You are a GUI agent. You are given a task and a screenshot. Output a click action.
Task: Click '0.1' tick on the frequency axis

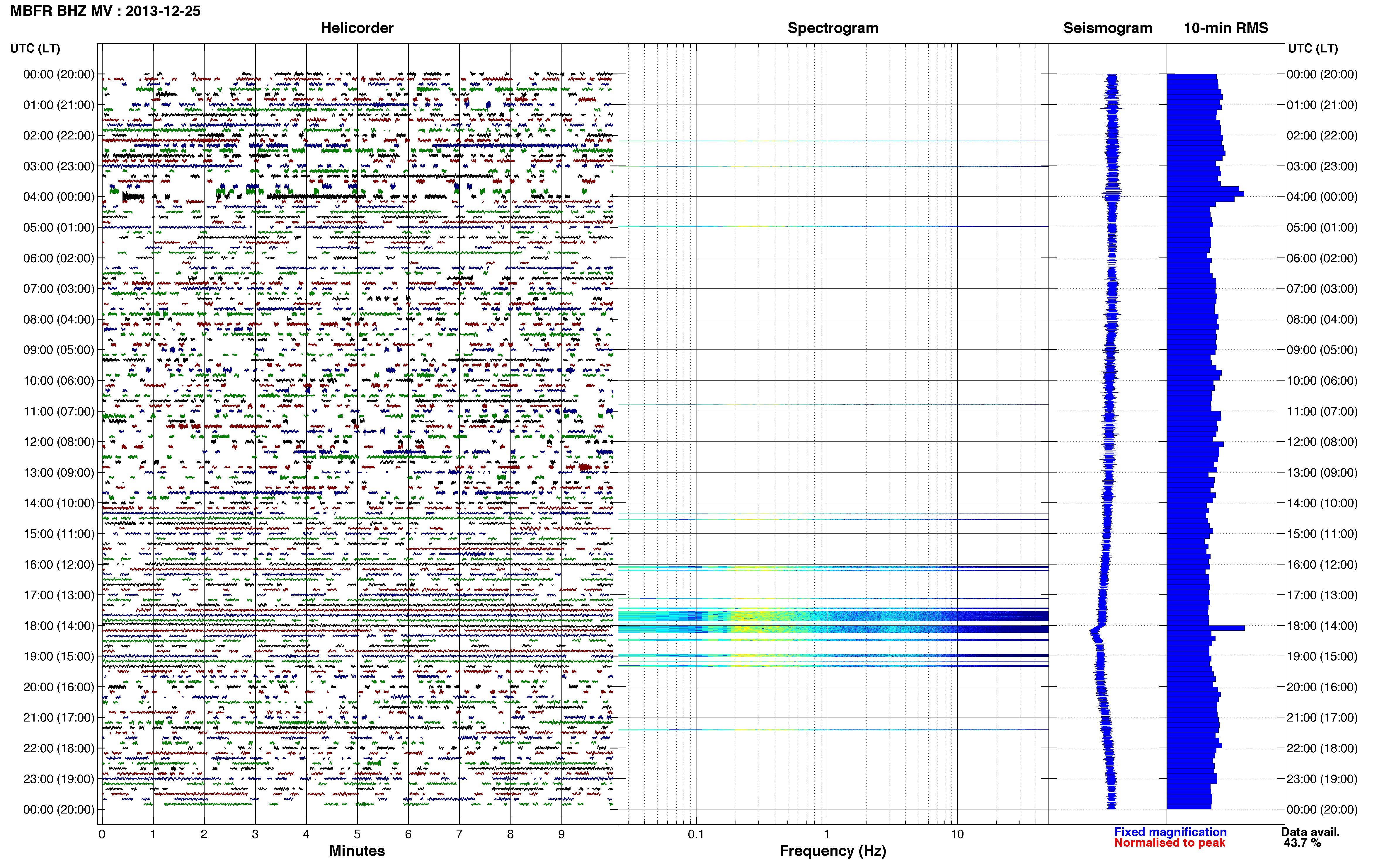(x=696, y=834)
